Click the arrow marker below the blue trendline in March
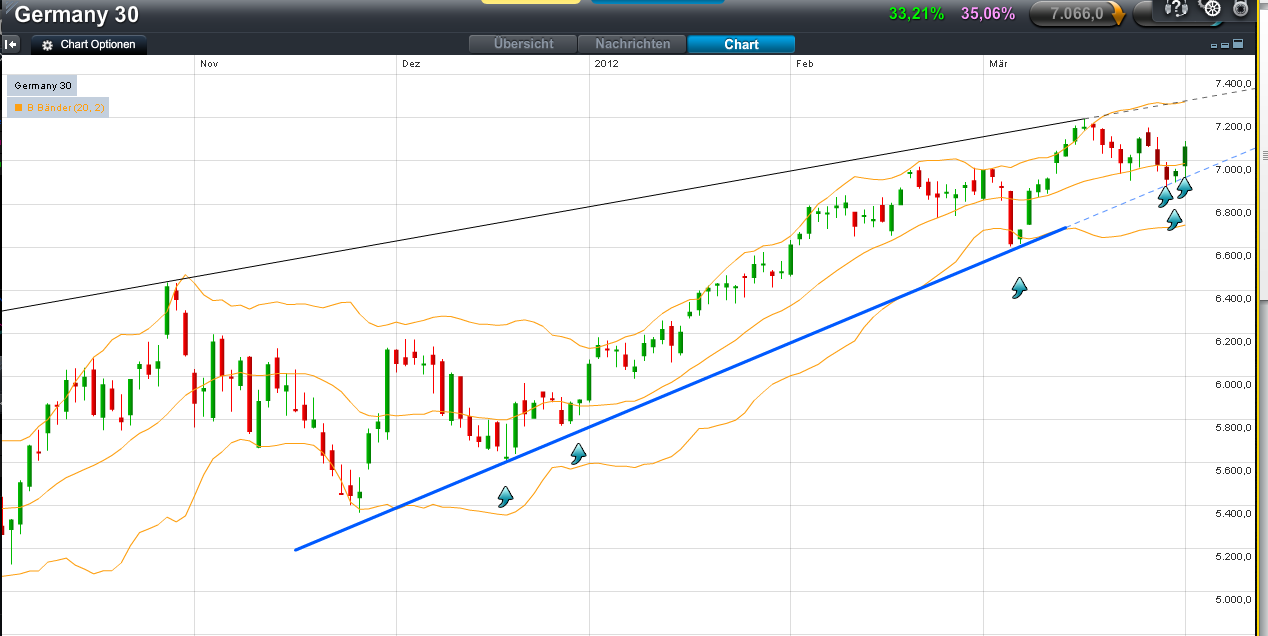This screenshot has width=1268, height=636. (x=1019, y=289)
